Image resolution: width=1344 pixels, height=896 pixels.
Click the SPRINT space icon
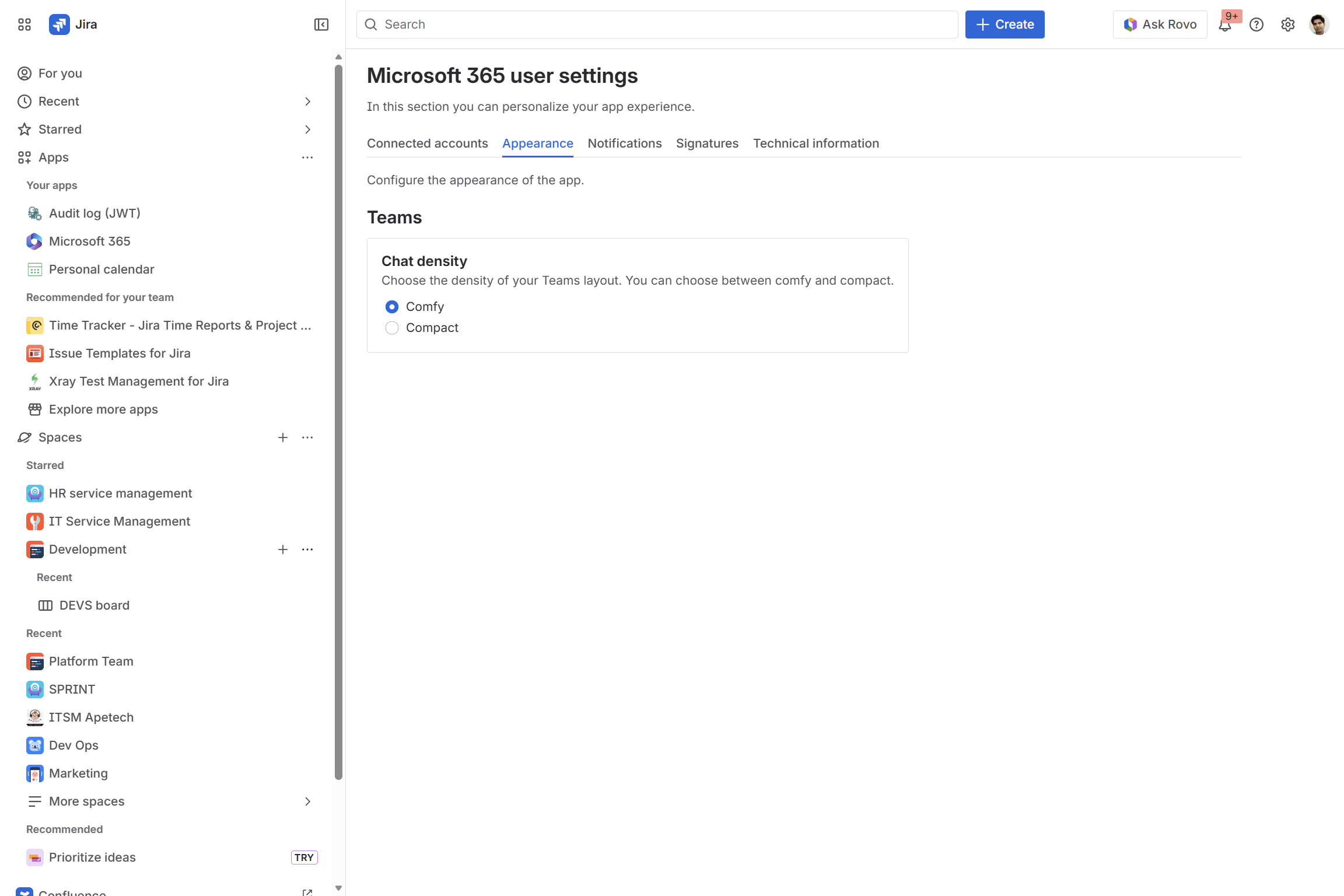tap(35, 689)
